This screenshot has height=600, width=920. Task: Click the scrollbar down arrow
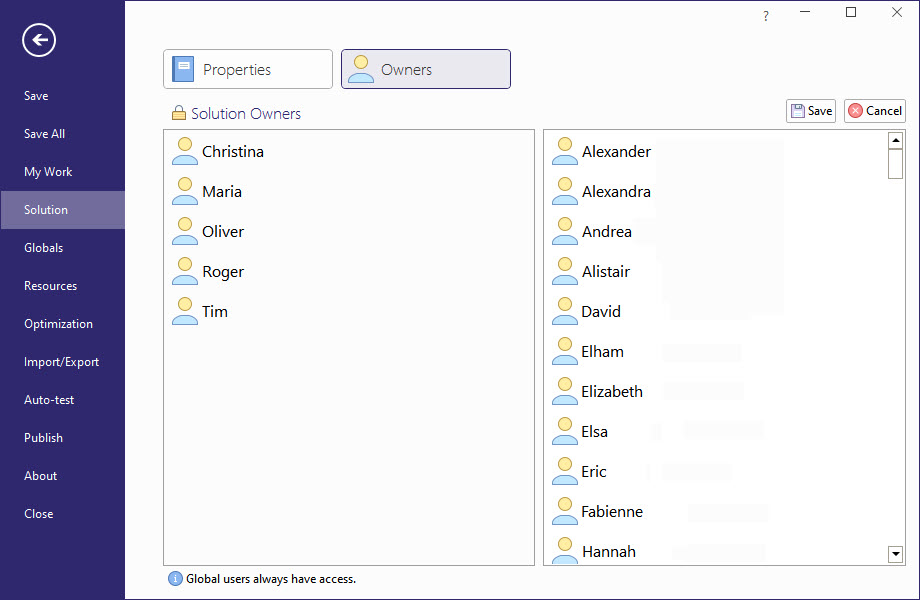pyautogui.click(x=895, y=553)
